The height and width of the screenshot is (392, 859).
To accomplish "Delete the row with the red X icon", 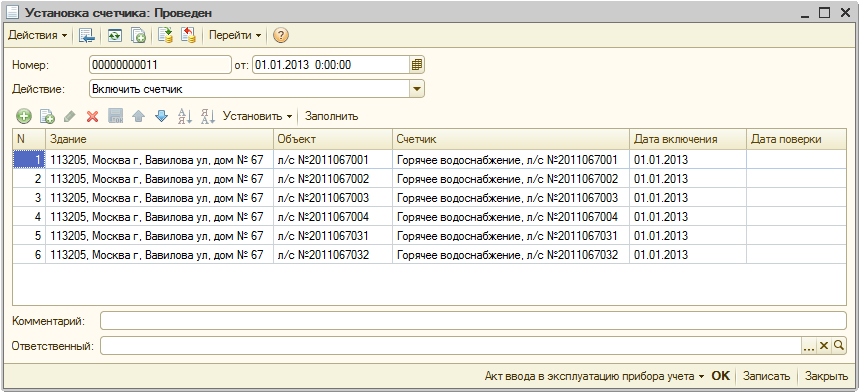I will (x=93, y=116).
